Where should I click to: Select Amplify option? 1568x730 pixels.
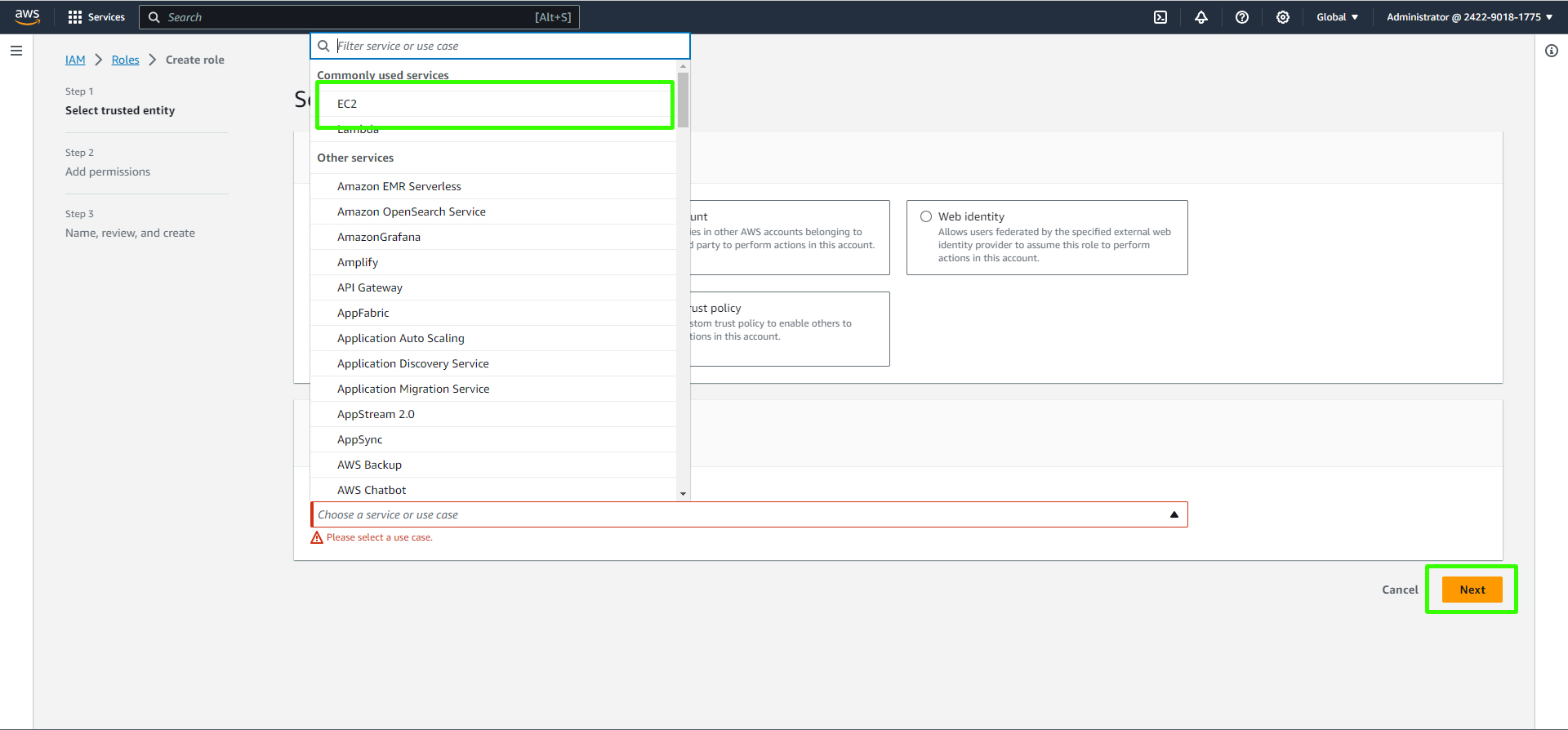click(493, 262)
